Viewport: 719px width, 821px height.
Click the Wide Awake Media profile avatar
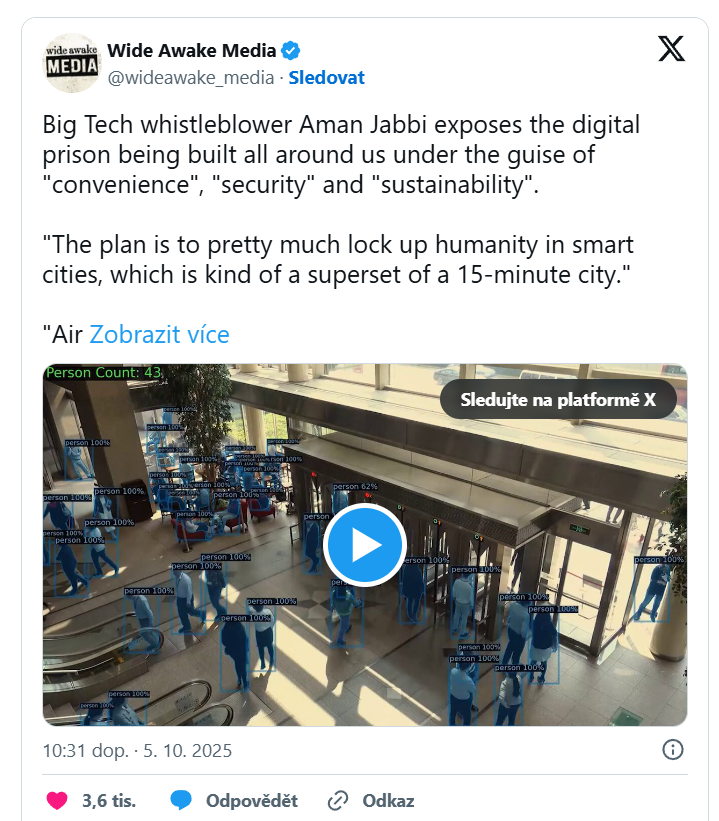(73, 63)
